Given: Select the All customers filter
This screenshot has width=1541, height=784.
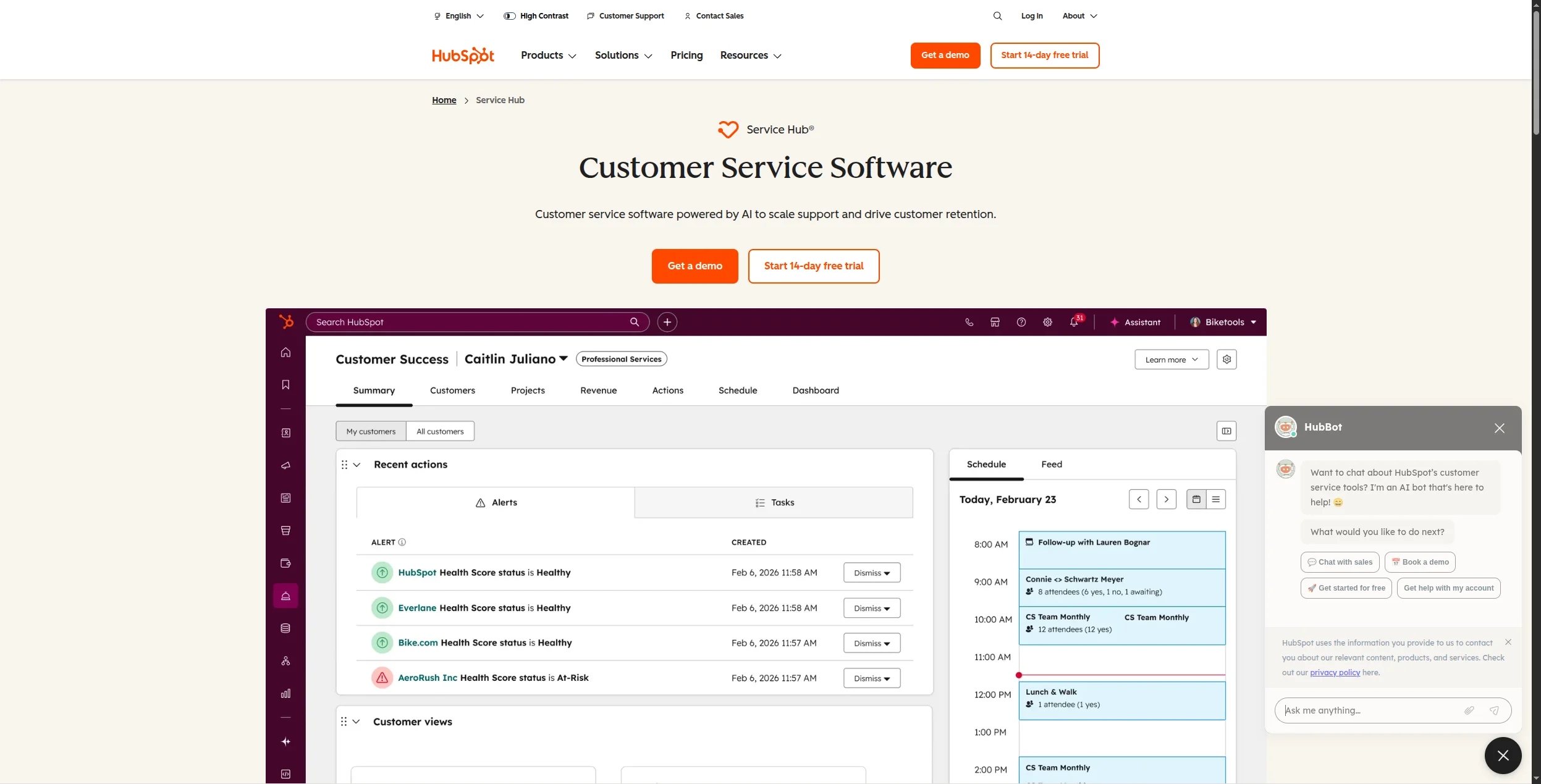Looking at the screenshot, I should [x=440, y=431].
